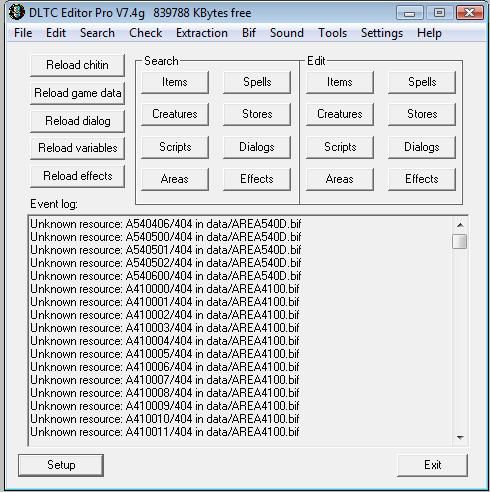Select the A410005/404 log entry line
Screen dimensions: 490x492
pos(165,354)
